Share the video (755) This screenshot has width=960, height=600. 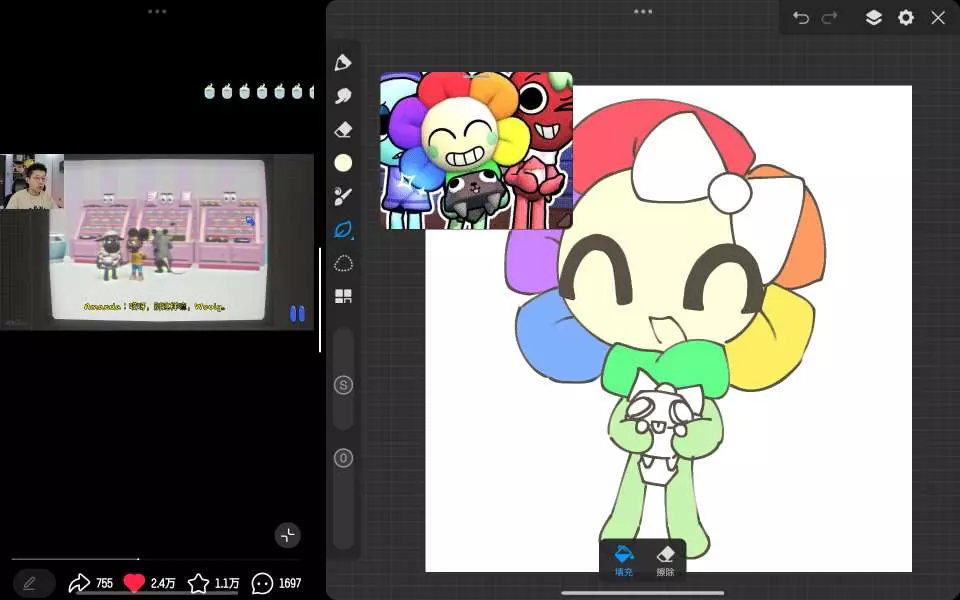[x=91, y=583]
